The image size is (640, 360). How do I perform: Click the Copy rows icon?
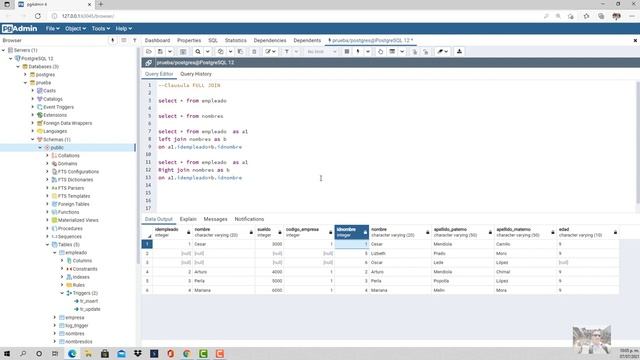click(220, 51)
